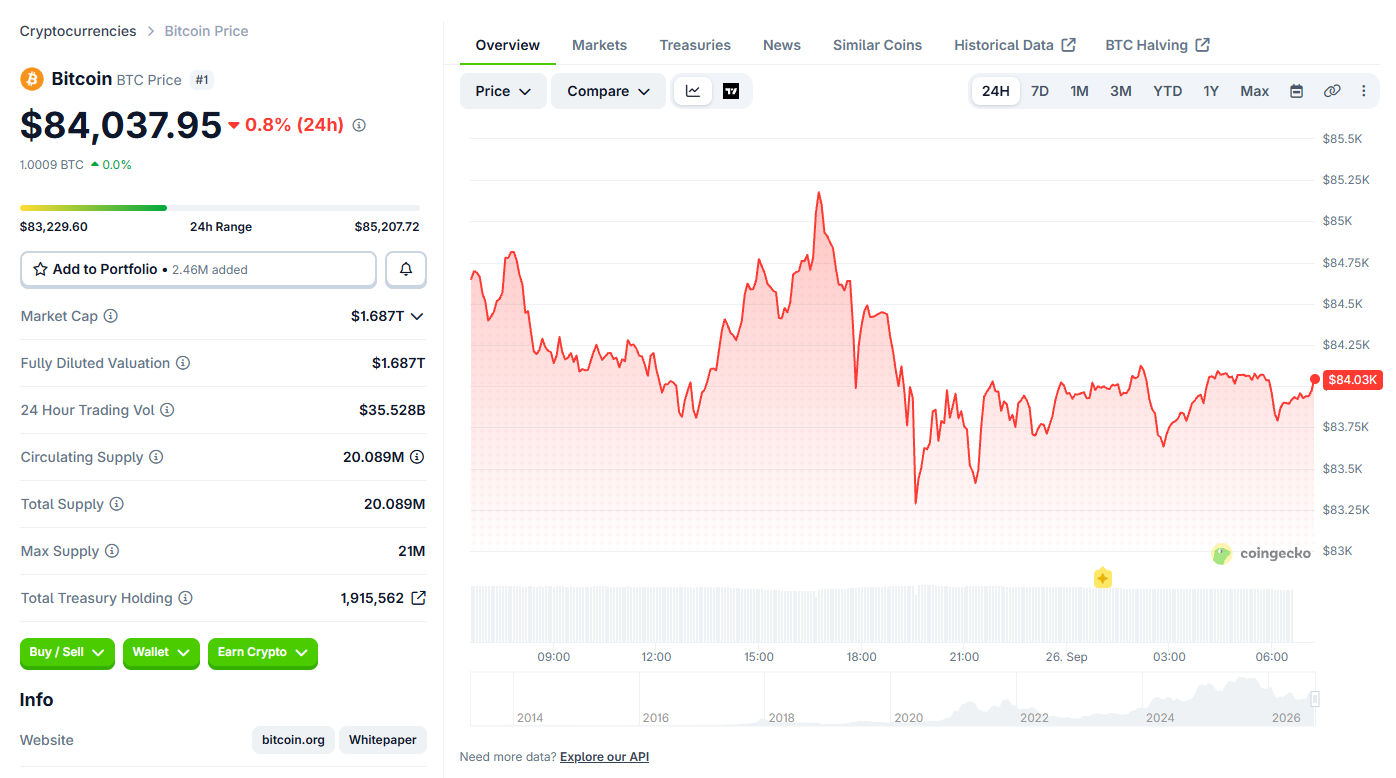Click the #1 rank badge

[202, 80]
